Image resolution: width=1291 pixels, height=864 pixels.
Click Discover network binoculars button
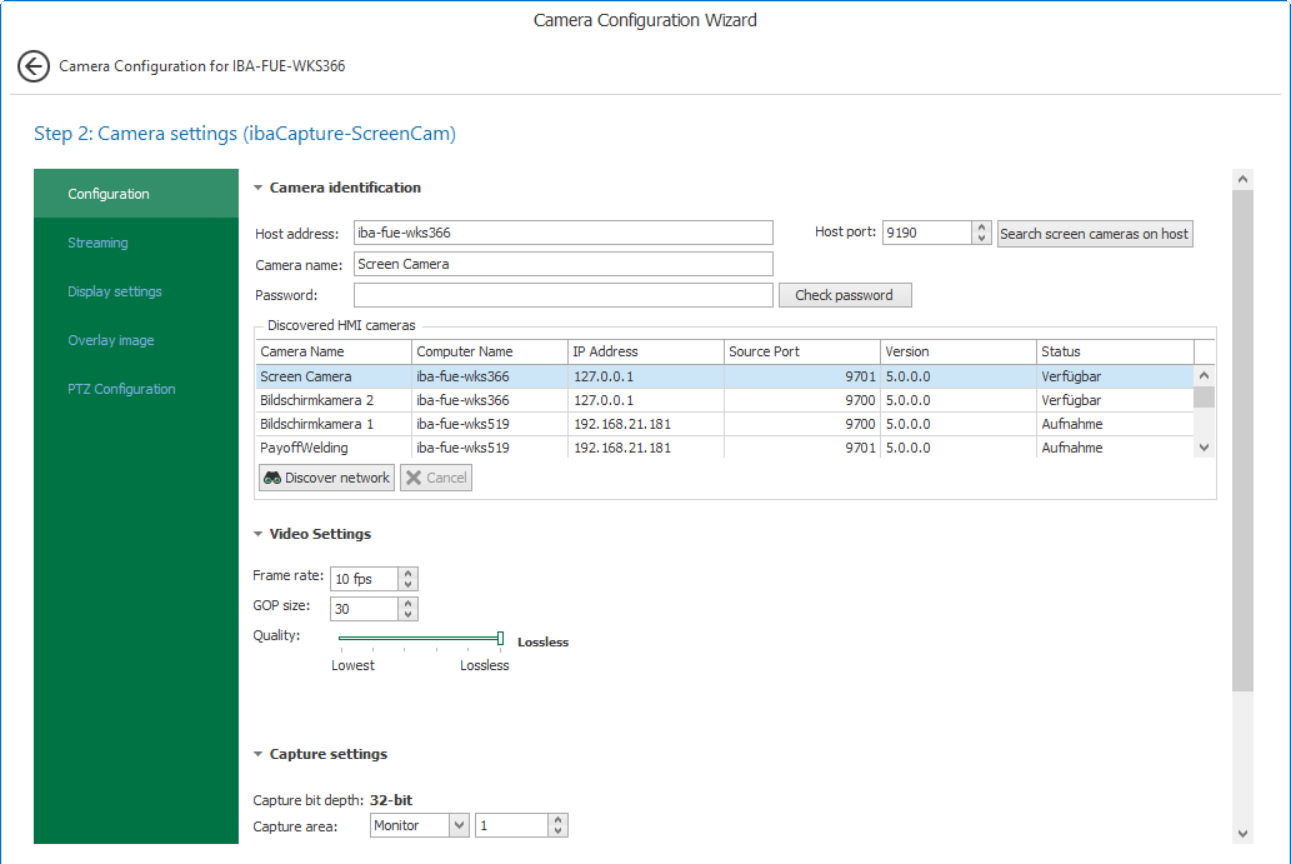click(327, 478)
